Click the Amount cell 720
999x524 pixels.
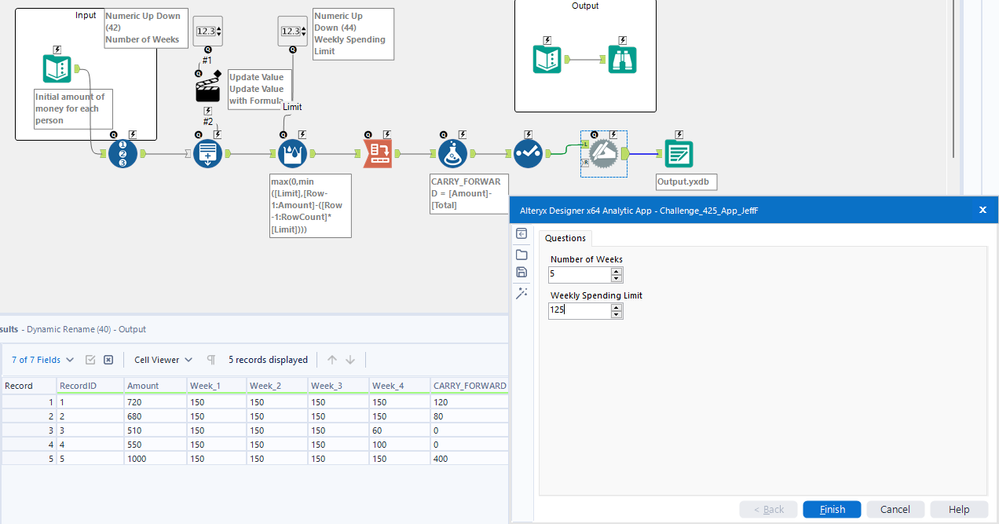[x=155, y=402]
